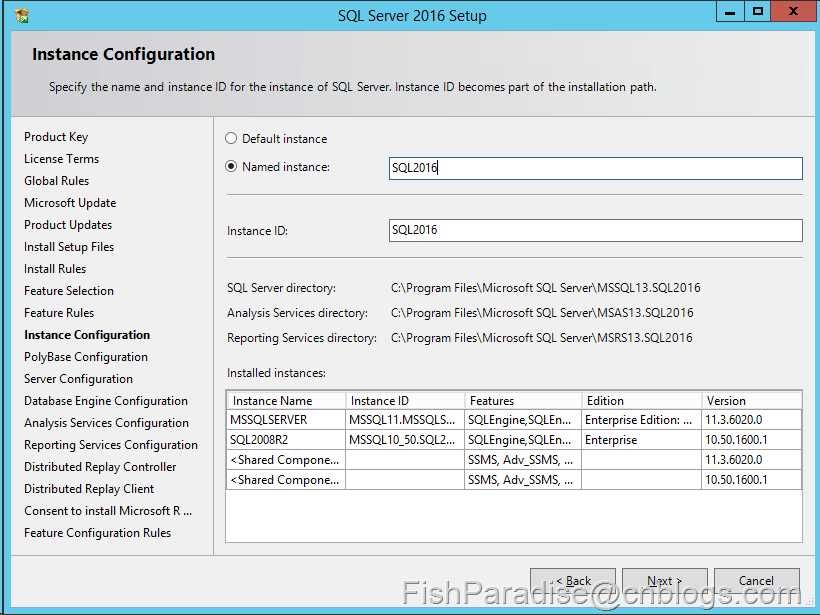This screenshot has height=615, width=820.
Task: Select Reporting Services Configuration step
Action: 111,445
